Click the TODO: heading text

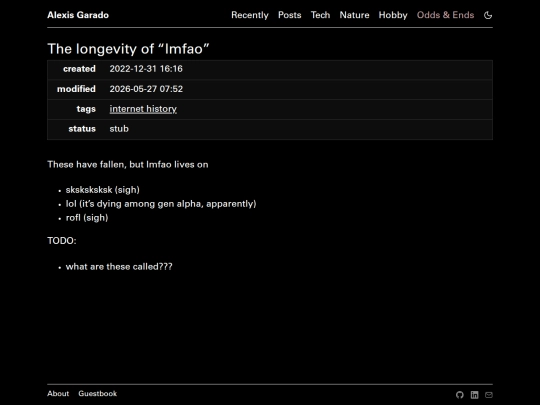tap(62, 241)
